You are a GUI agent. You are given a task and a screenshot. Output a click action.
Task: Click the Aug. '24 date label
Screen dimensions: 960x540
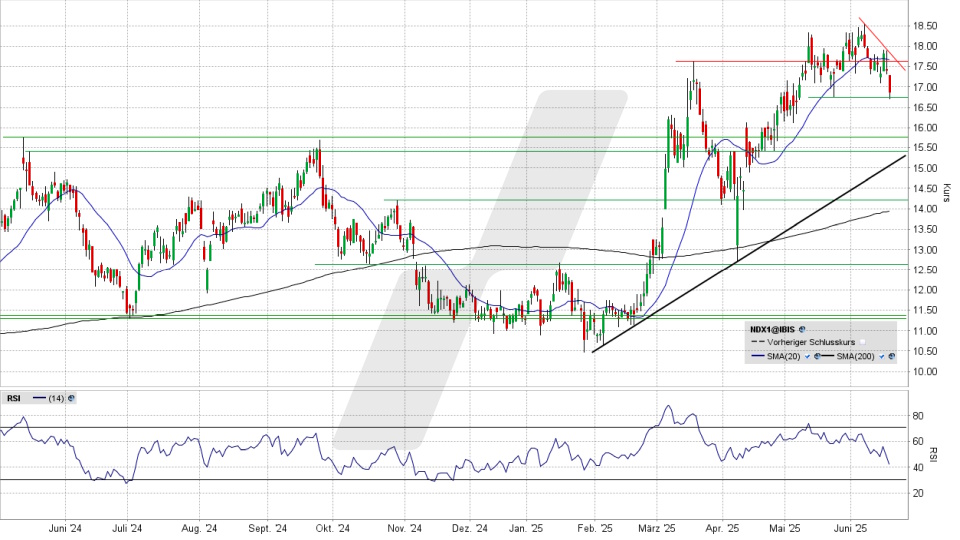pyautogui.click(x=200, y=528)
